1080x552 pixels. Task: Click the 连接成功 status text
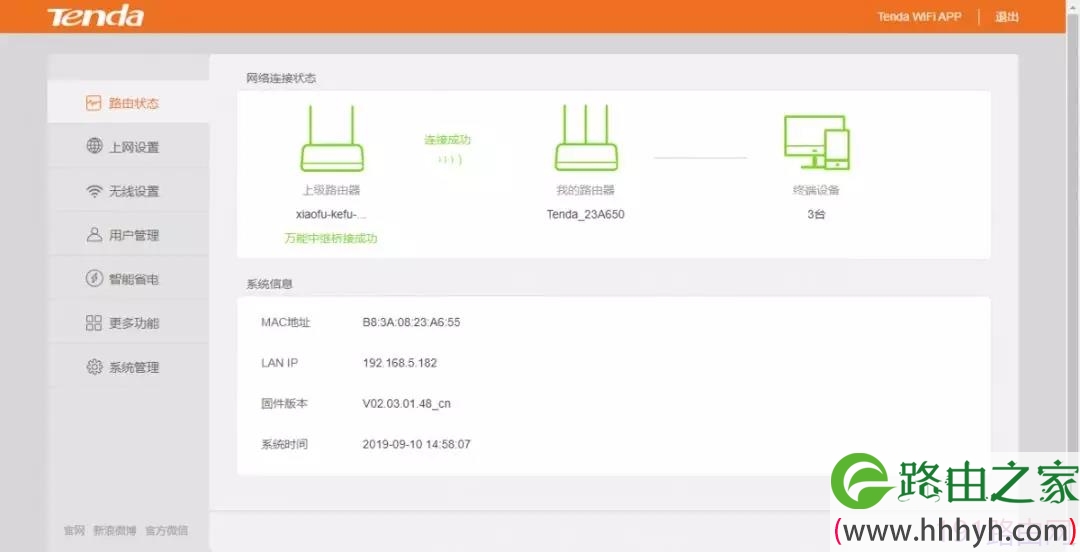(447, 140)
